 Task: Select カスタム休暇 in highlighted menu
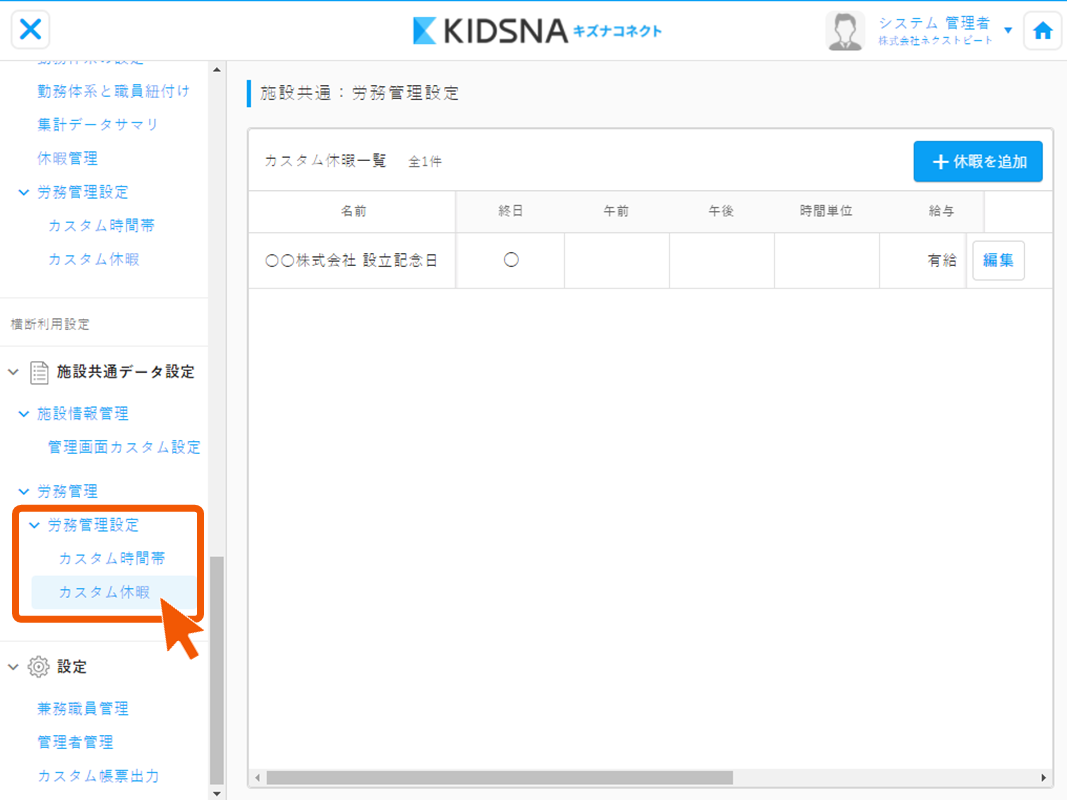[x=104, y=592]
